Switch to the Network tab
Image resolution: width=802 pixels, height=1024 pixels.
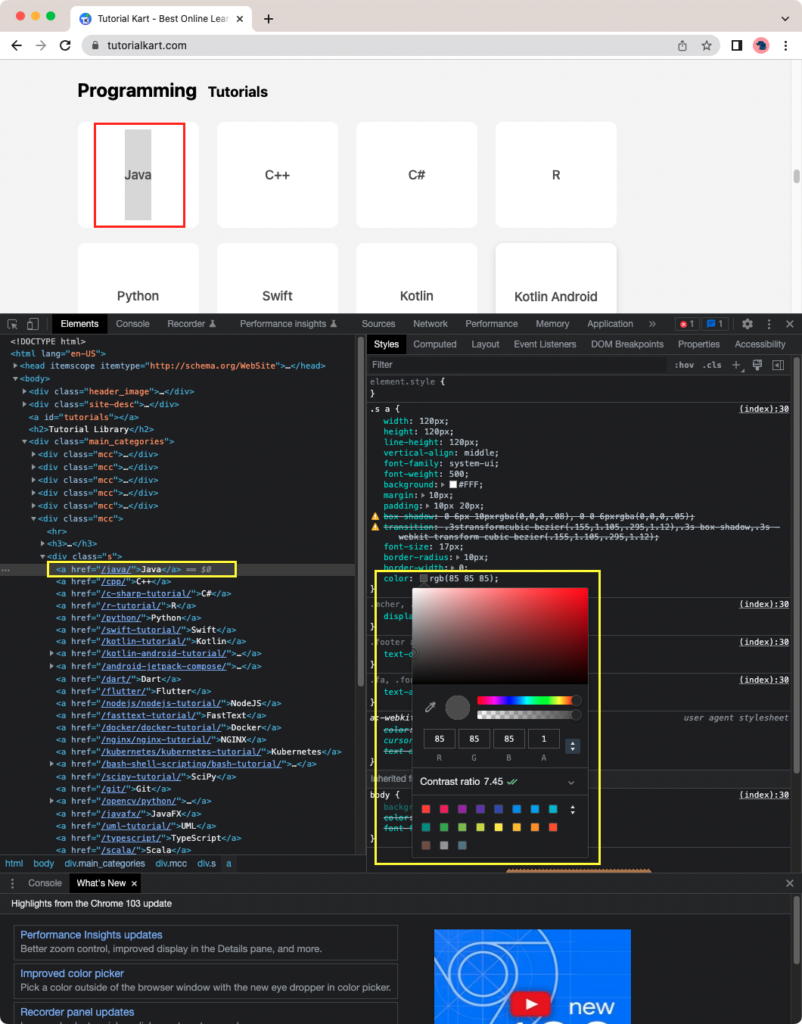click(x=430, y=324)
